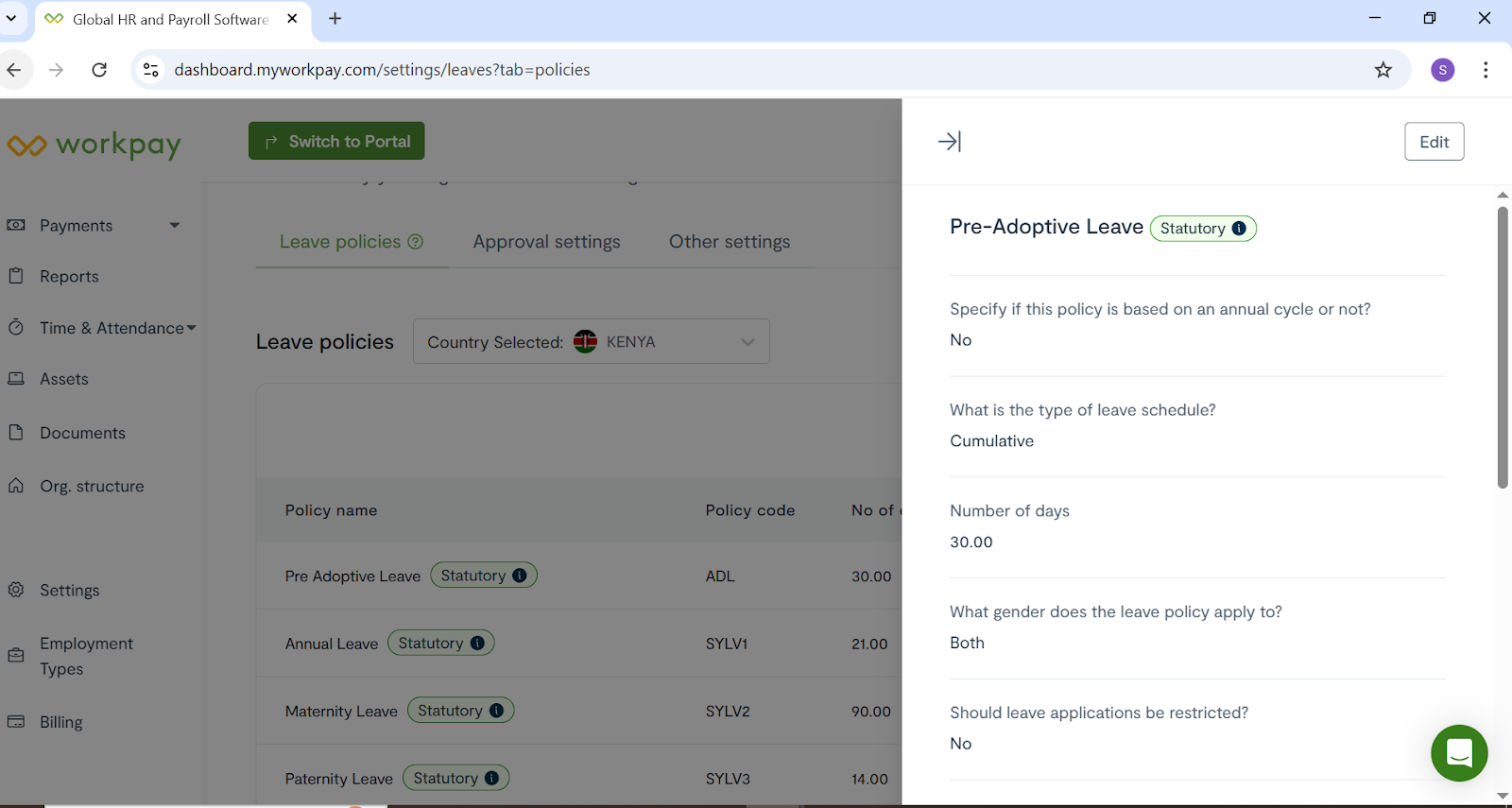Collapse the side panel with arrow icon
This screenshot has width=1512, height=808.
949,142
